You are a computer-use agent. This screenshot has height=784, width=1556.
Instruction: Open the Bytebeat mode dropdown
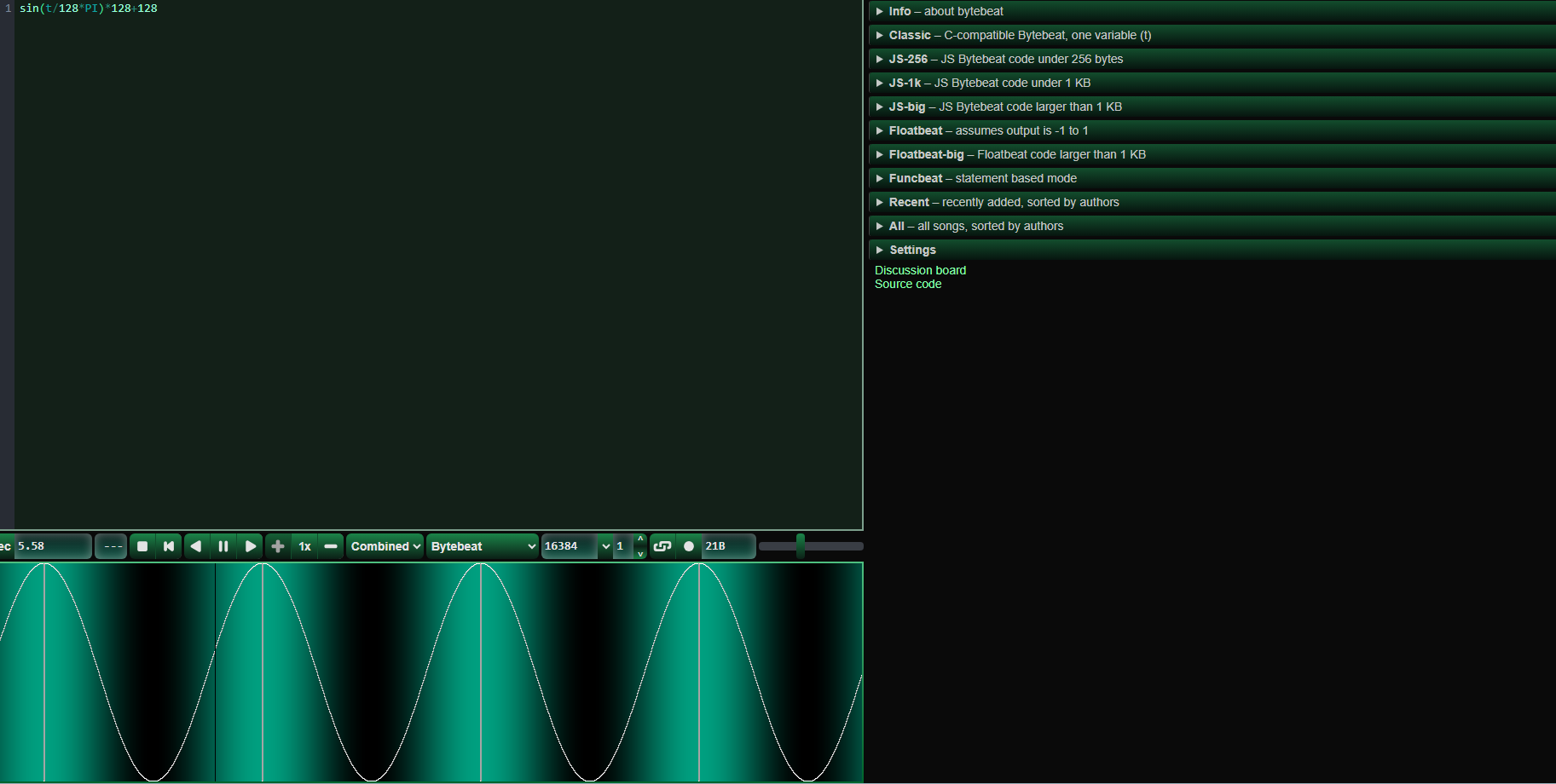[x=483, y=546]
